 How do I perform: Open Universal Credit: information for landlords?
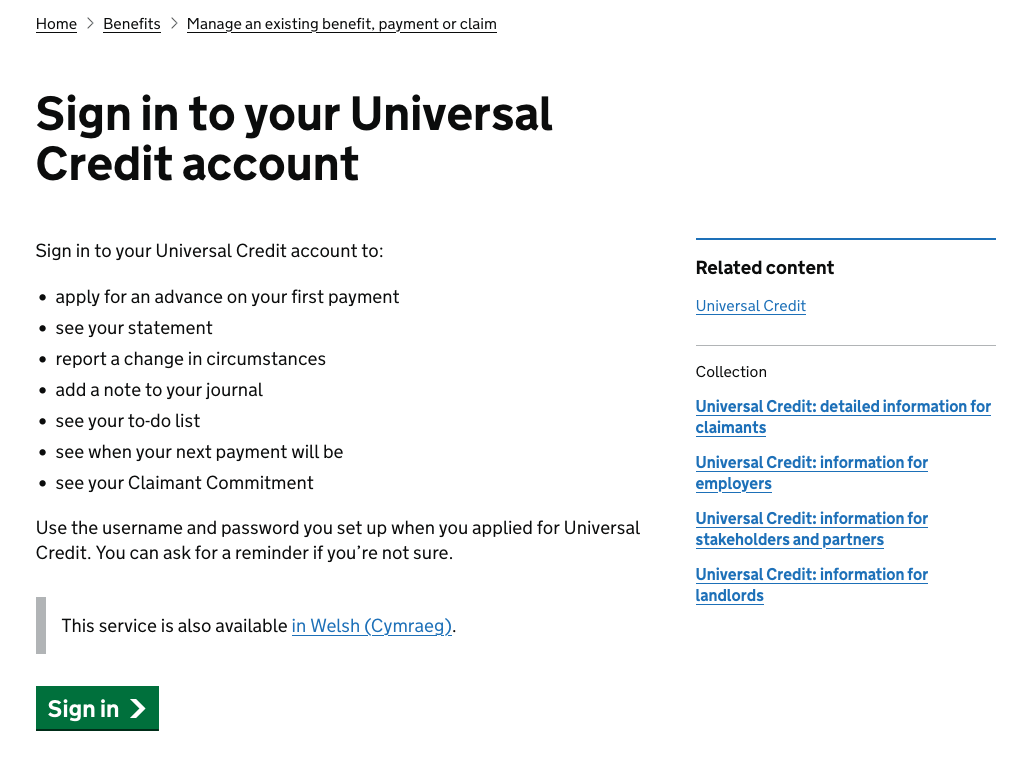pos(811,584)
